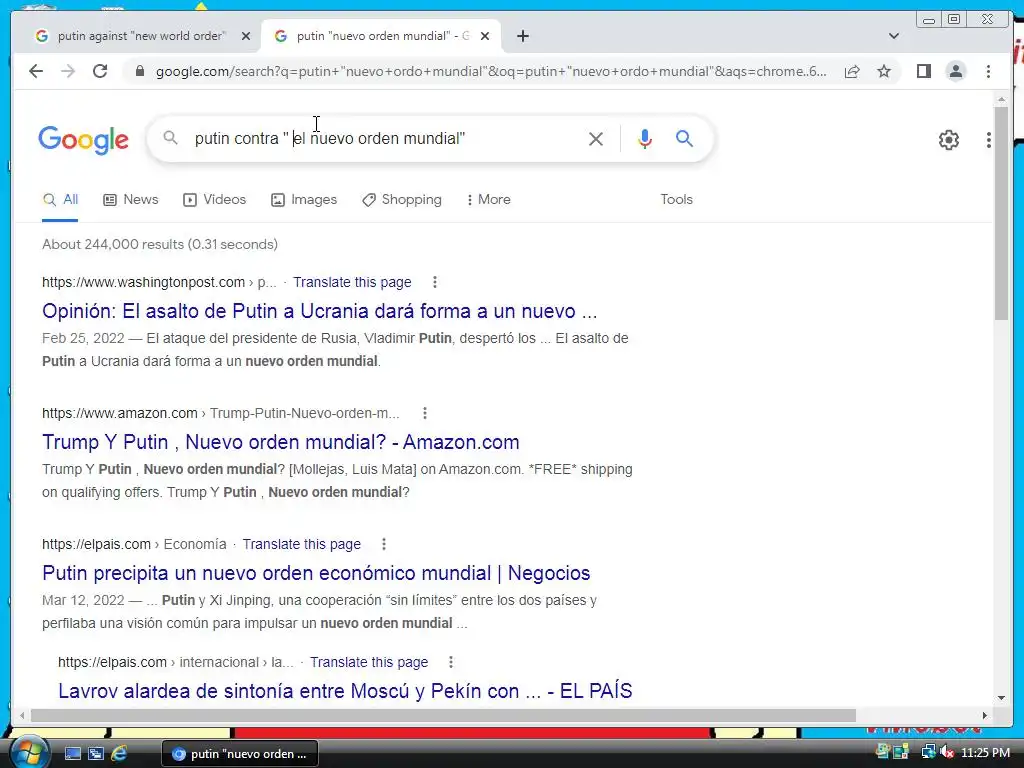Translate the elpais internacional result
The height and width of the screenshot is (768, 1024).
click(369, 662)
